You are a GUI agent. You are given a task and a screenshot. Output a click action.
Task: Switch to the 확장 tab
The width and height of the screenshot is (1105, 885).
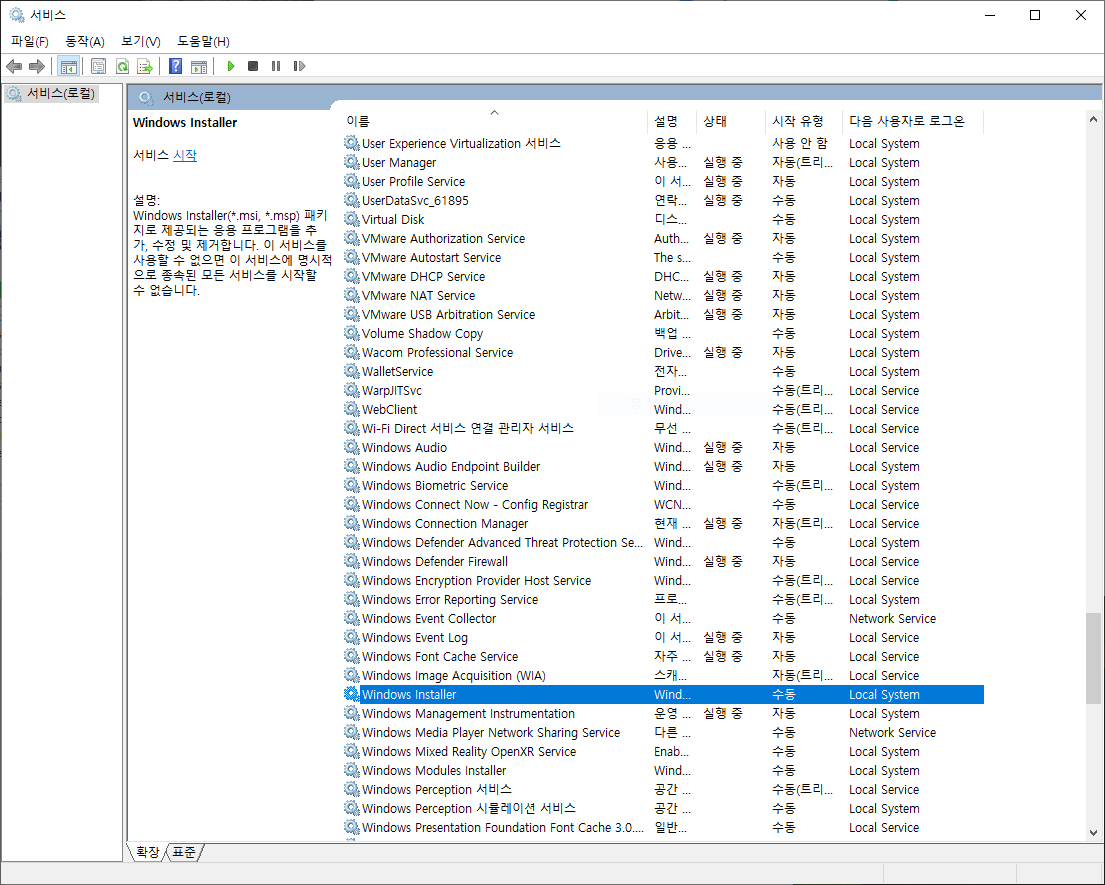tap(147, 853)
